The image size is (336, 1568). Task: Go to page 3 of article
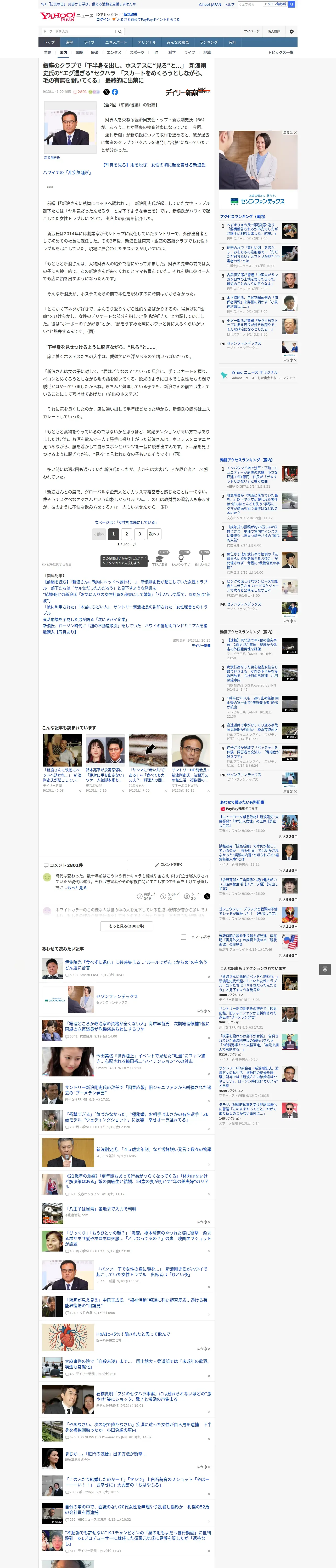click(140, 534)
